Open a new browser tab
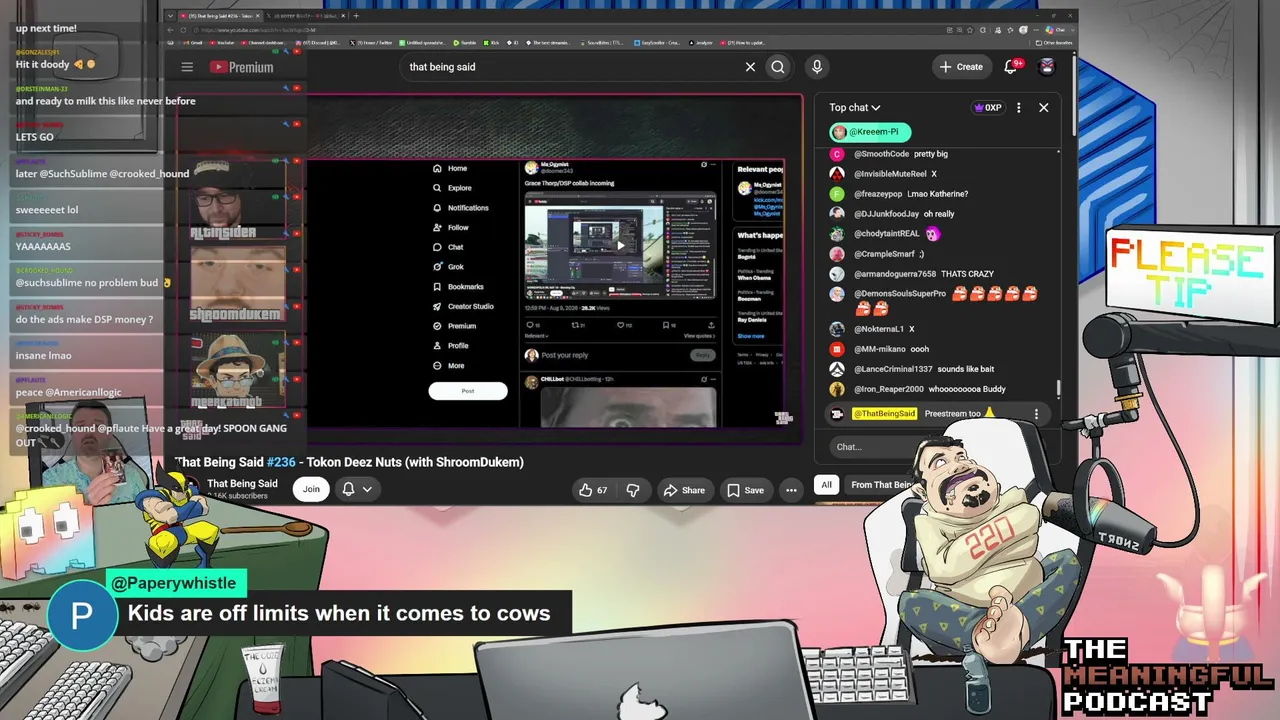Screen dimensions: 1280x720 (356, 16)
